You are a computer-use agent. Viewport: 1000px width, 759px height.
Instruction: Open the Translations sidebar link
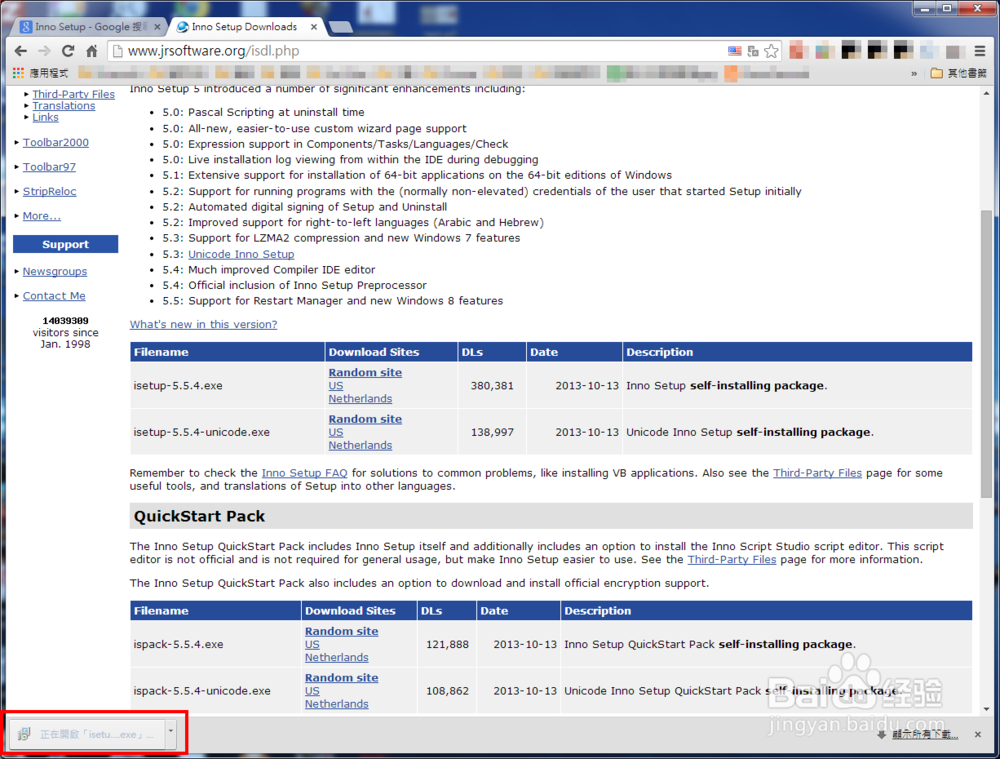[64, 105]
